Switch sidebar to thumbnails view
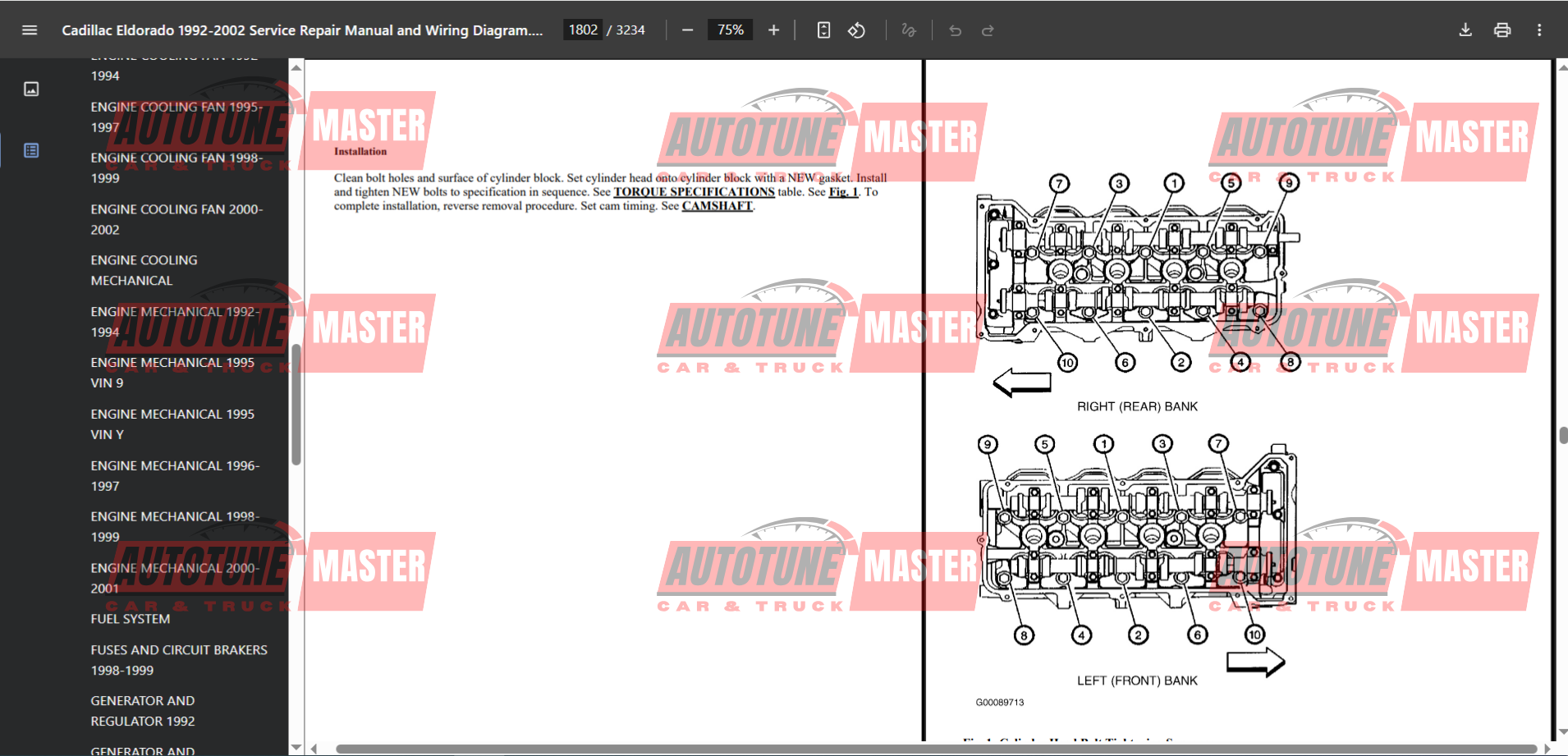 pyautogui.click(x=31, y=89)
